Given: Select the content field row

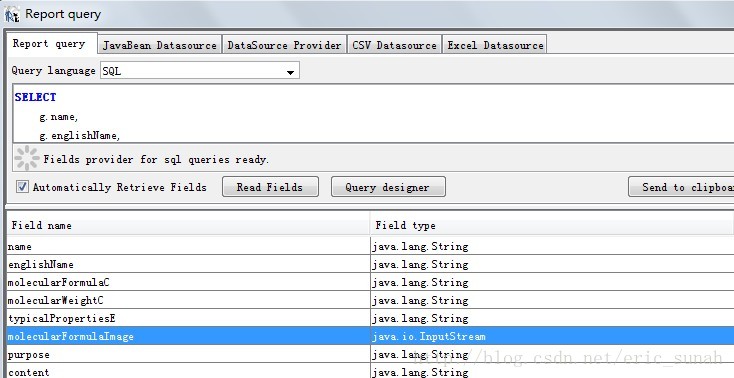Looking at the screenshot, I should [x=370, y=371].
